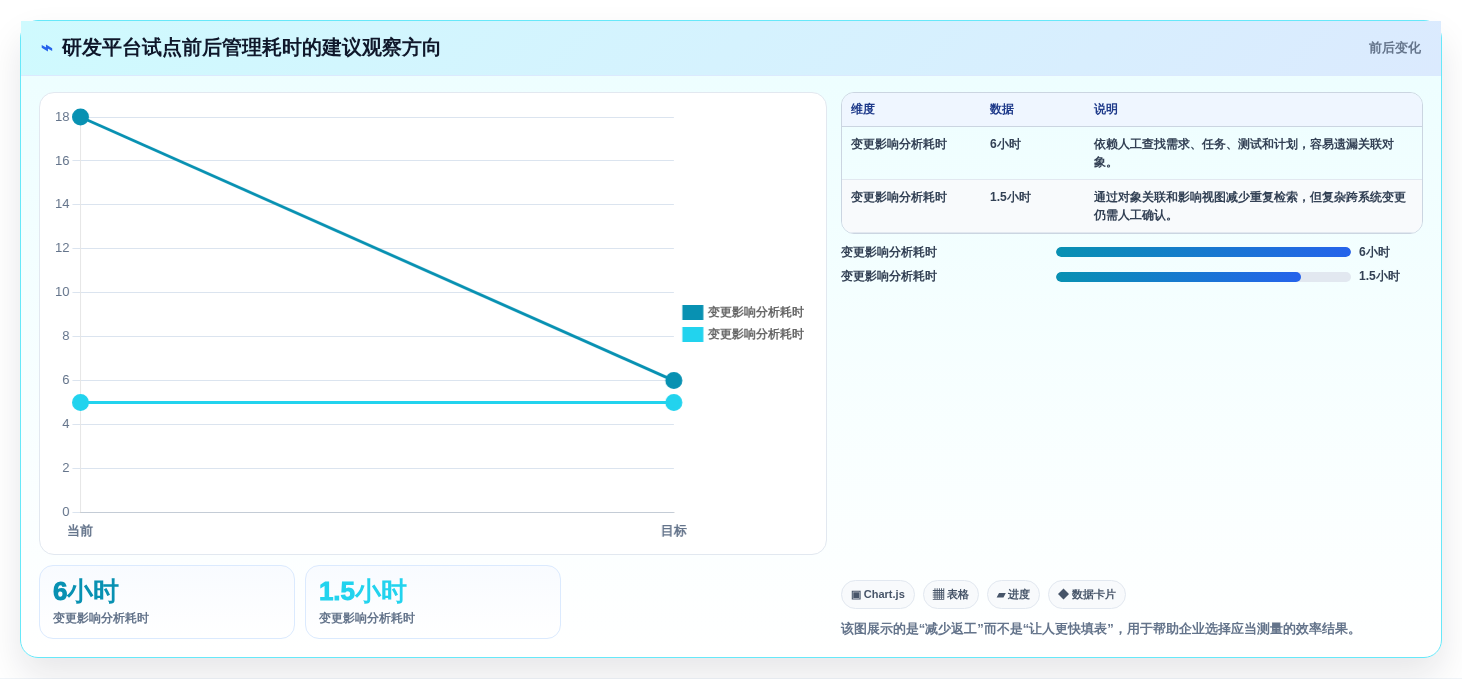Click the 表格 tag chip
Image resolution: width=1462 pixels, height=679 pixels.
tap(950, 594)
